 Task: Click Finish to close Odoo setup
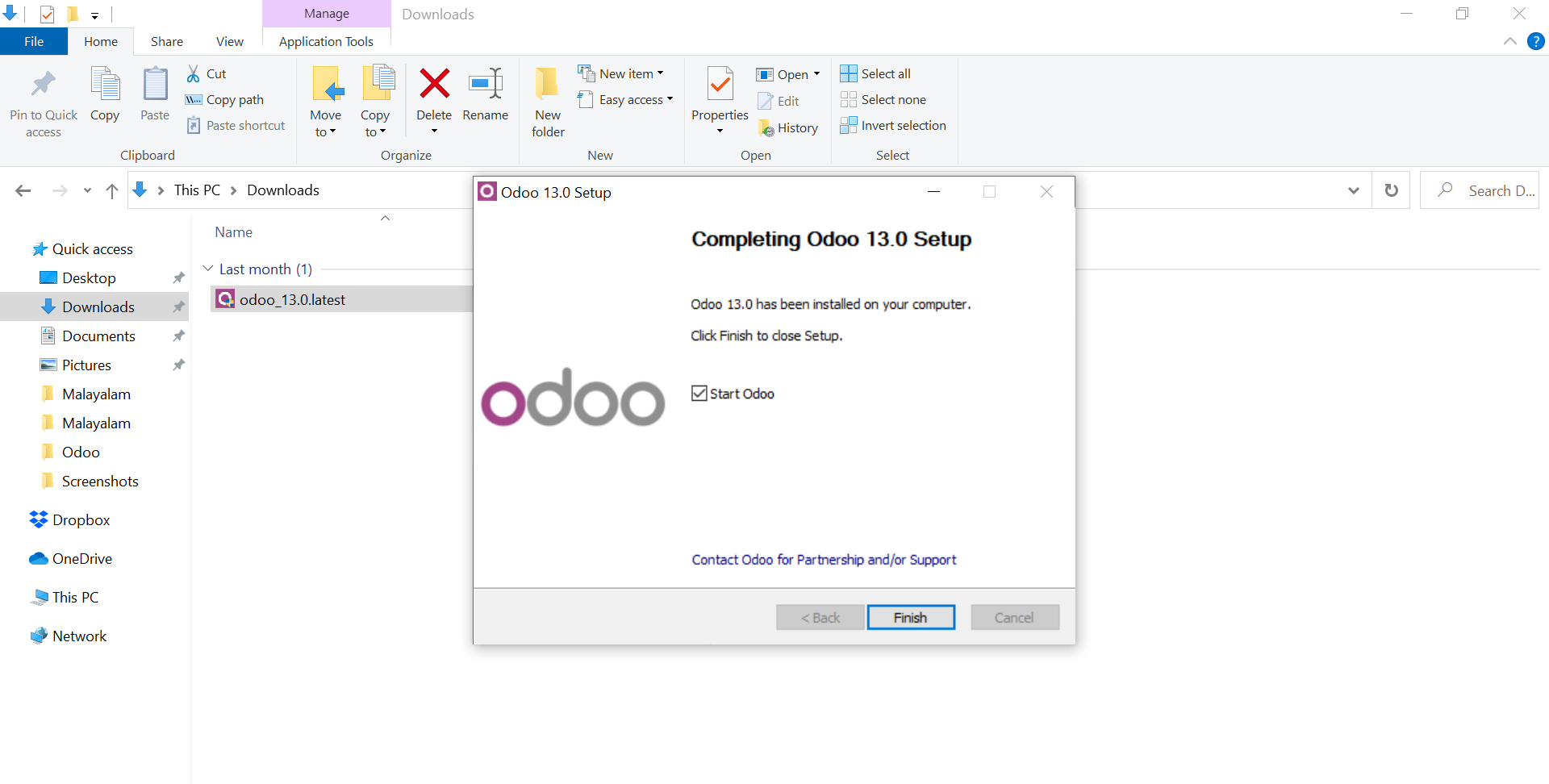click(910, 618)
